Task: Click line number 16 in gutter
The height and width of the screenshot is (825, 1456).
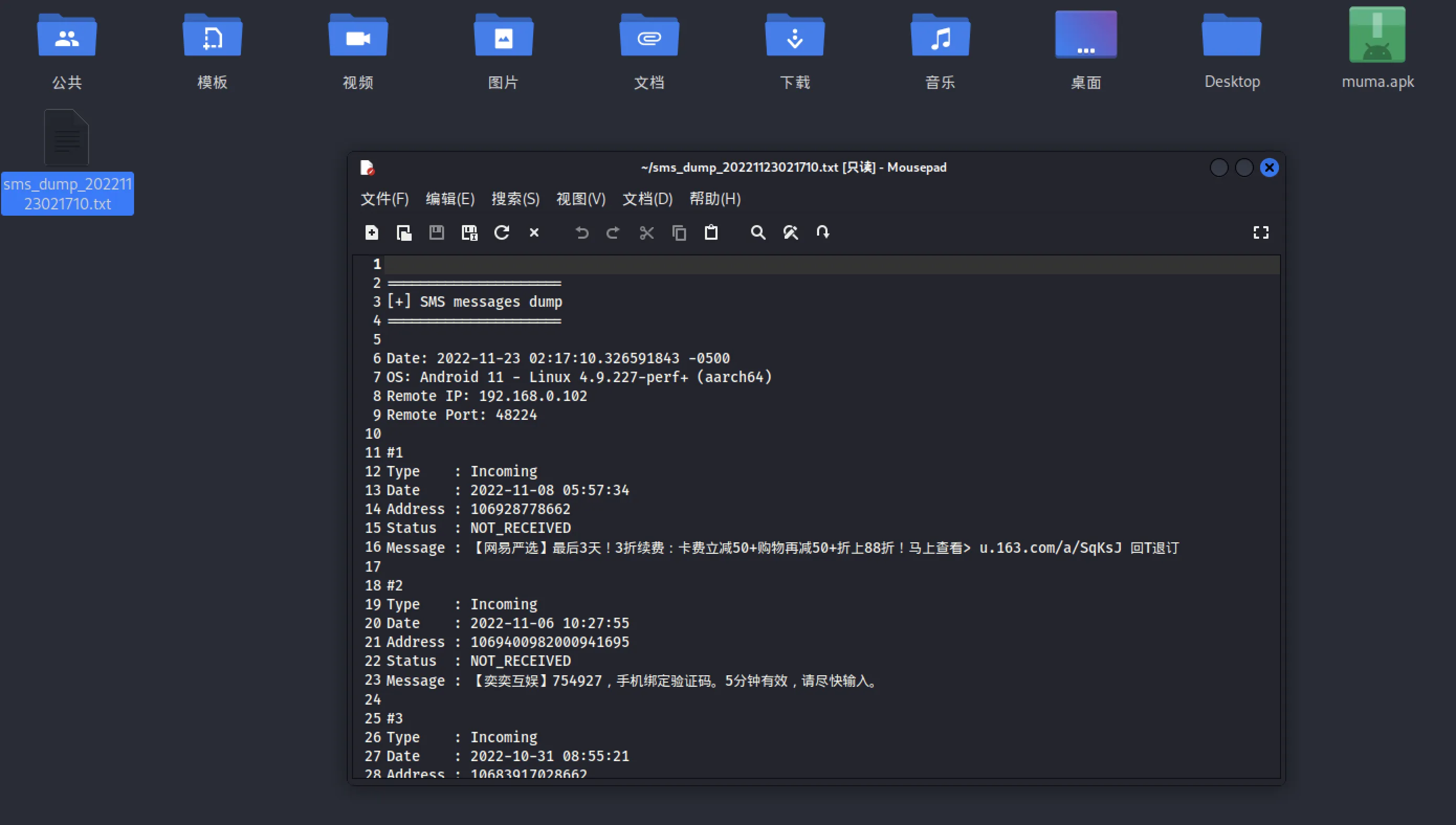Action: tap(372, 548)
